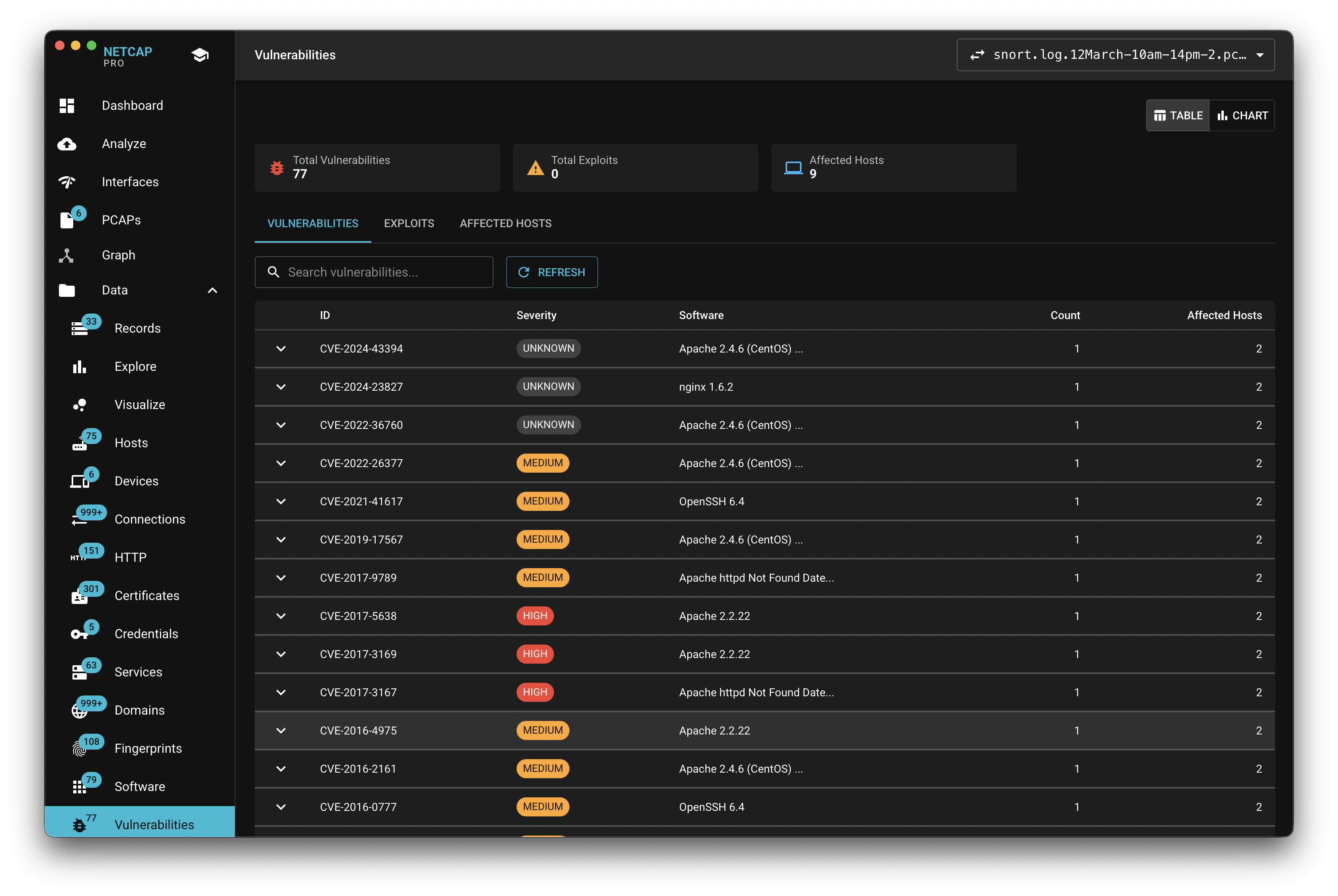
Task: Expand row CVE-2016-0777
Action: [281, 807]
